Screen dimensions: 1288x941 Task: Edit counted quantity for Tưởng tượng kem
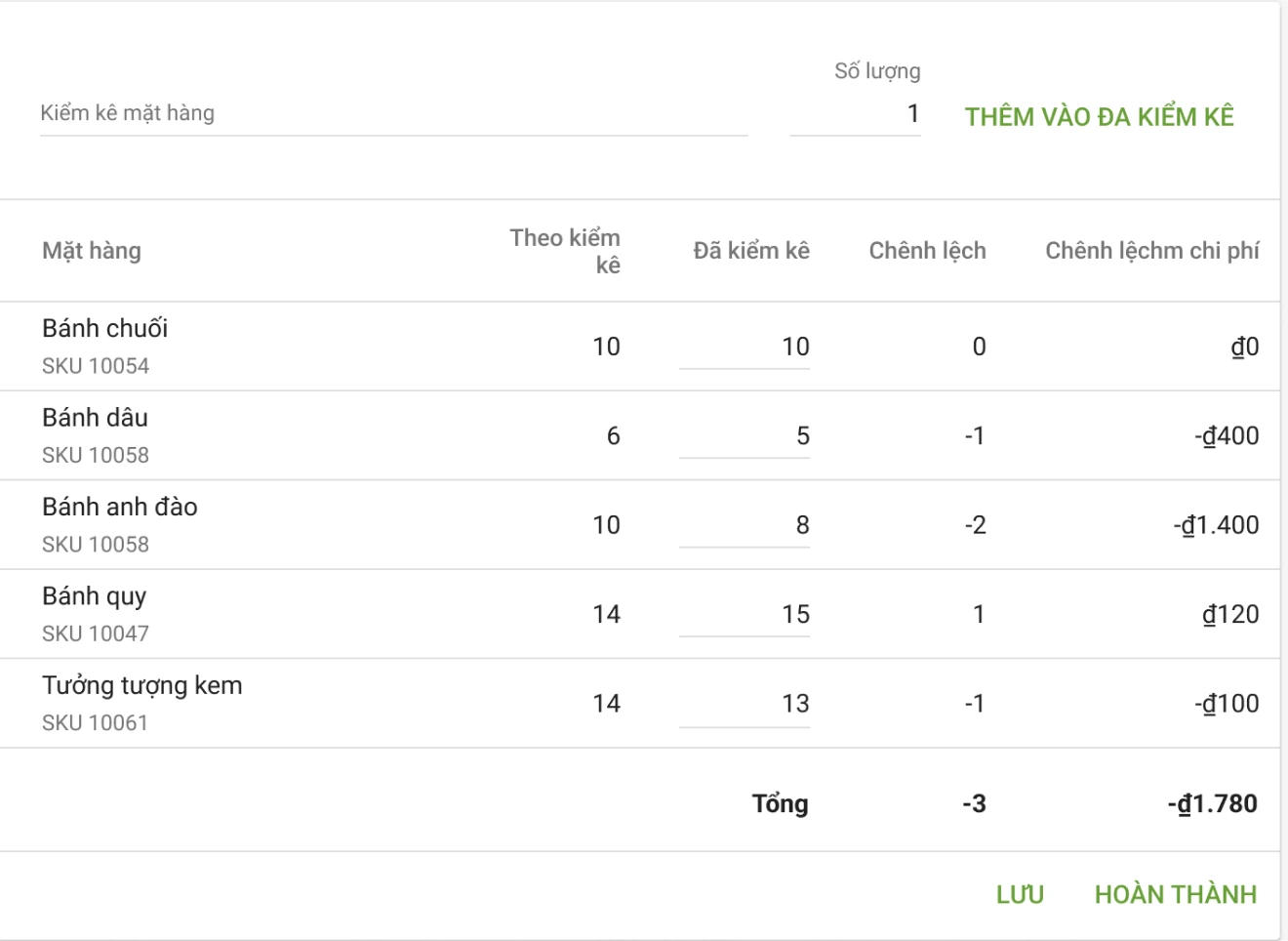745,704
